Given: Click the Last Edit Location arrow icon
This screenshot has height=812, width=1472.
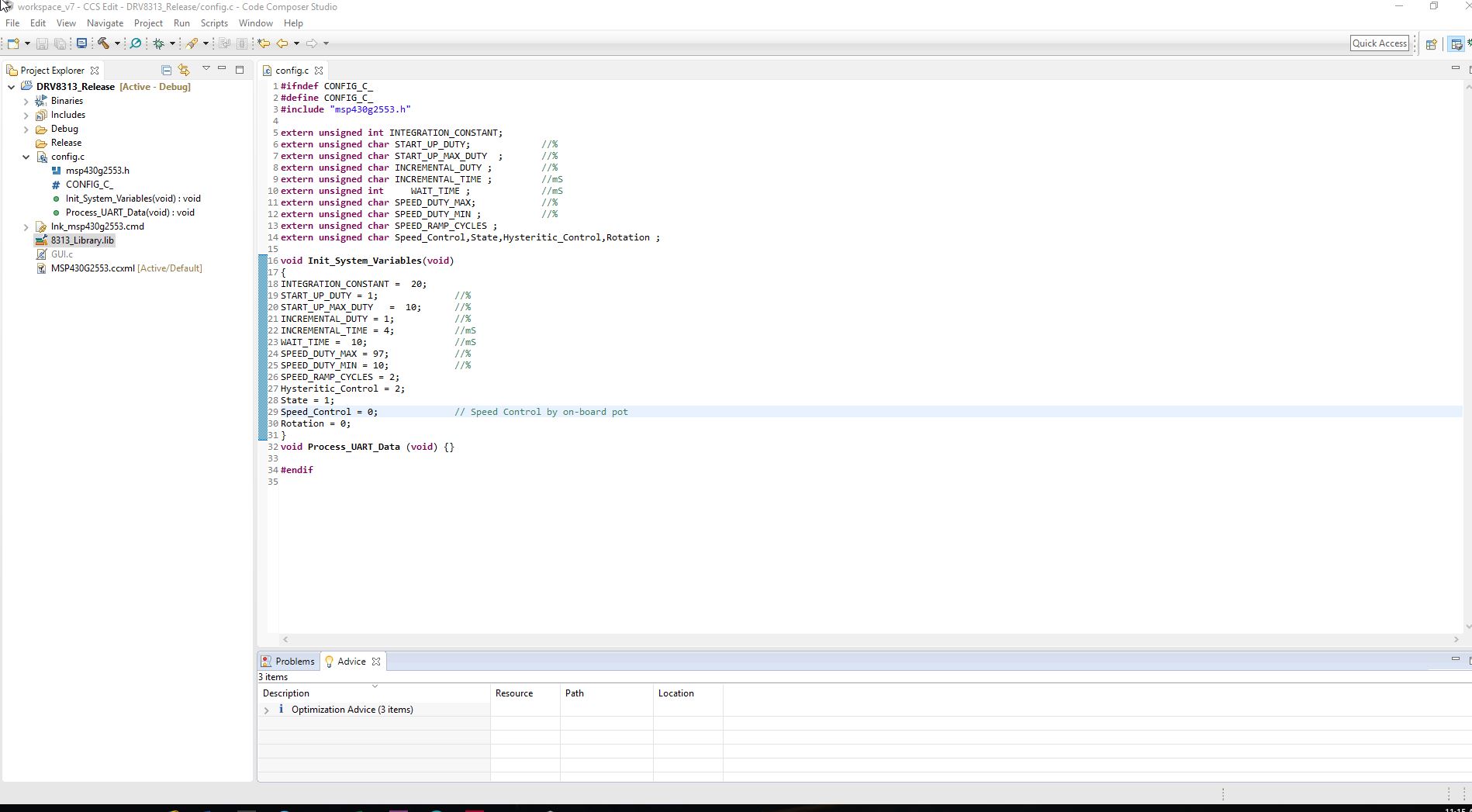Looking at the screenshot, I should 264,43.
